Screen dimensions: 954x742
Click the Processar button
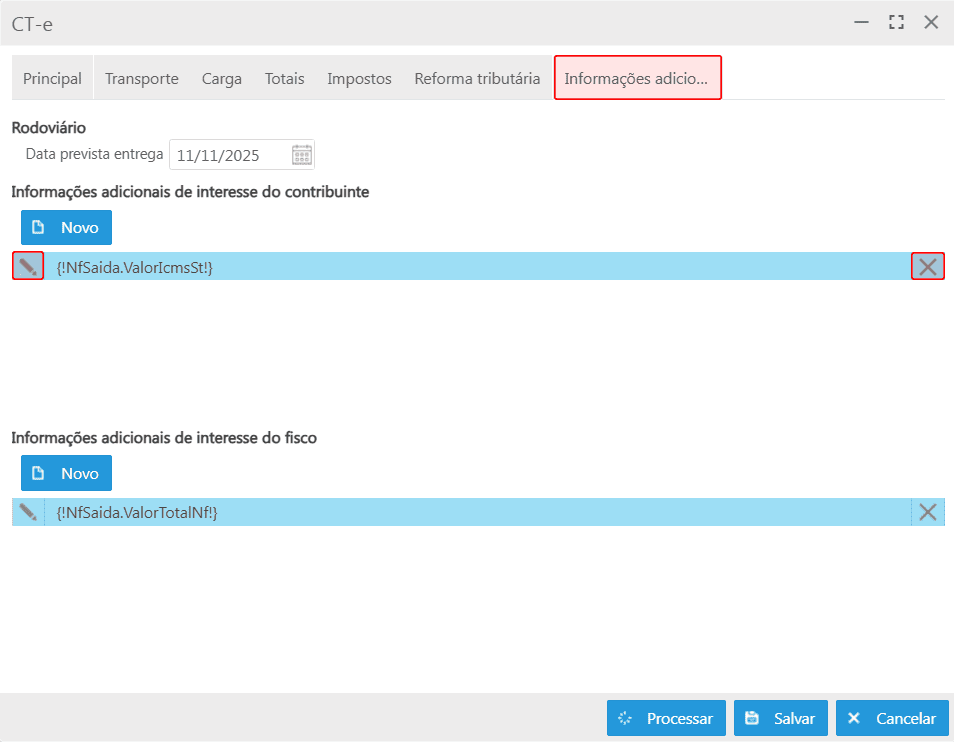(666, 718)
